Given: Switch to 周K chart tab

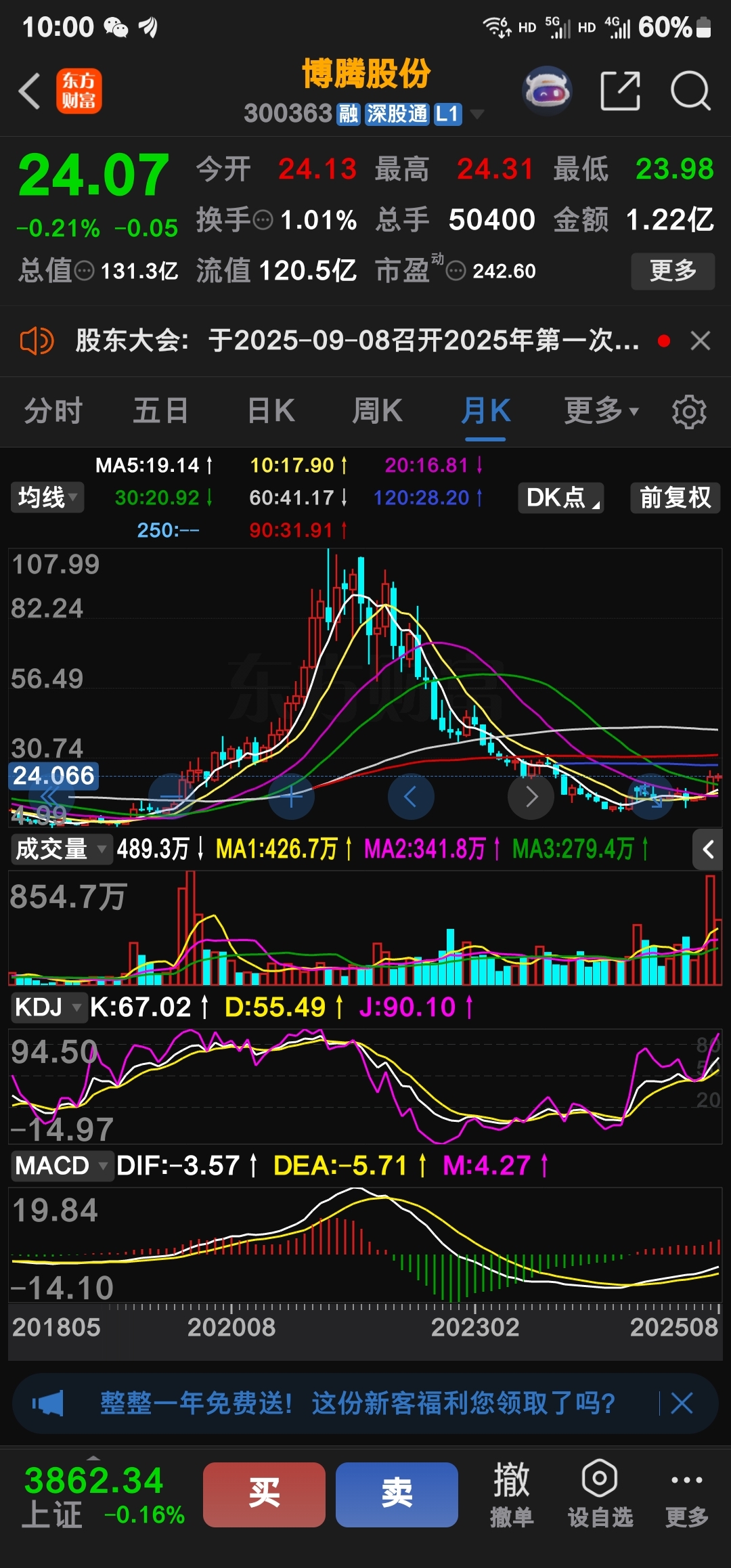Looking at the screenshot, I should [x=377, y=411].
